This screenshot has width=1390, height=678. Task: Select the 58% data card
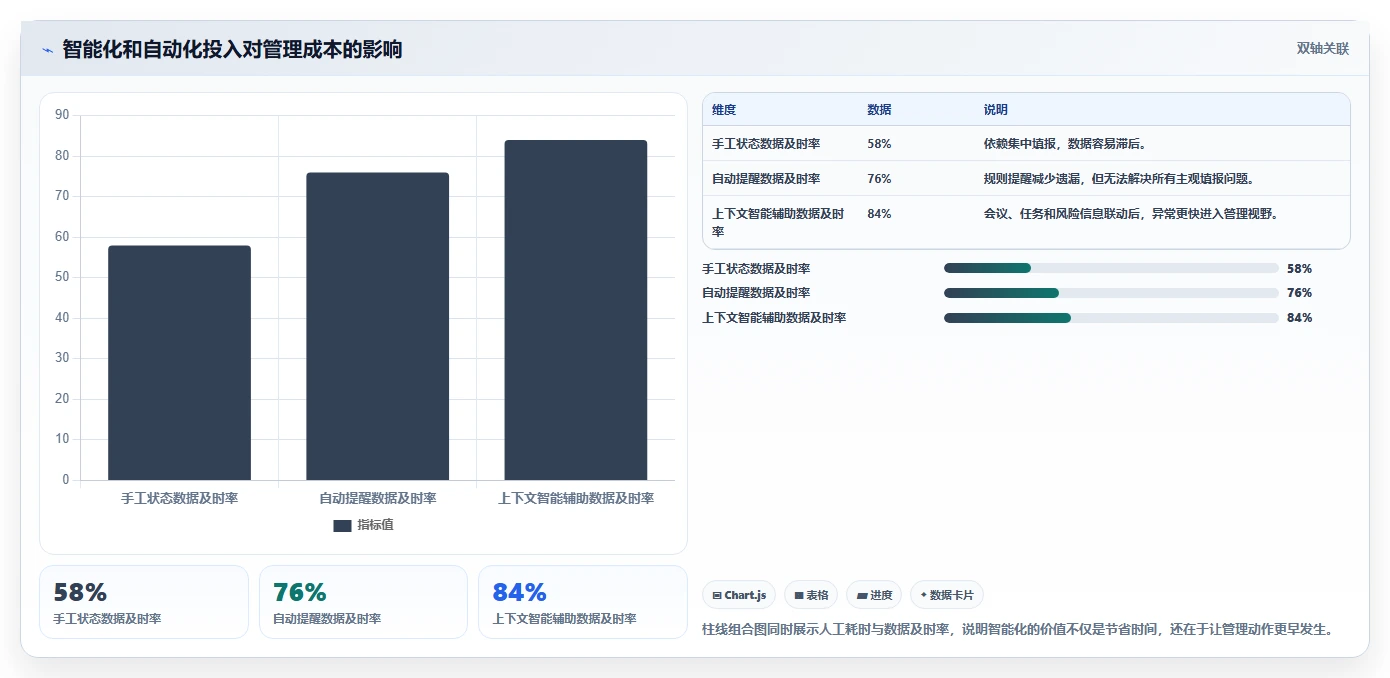pos(144,602)
